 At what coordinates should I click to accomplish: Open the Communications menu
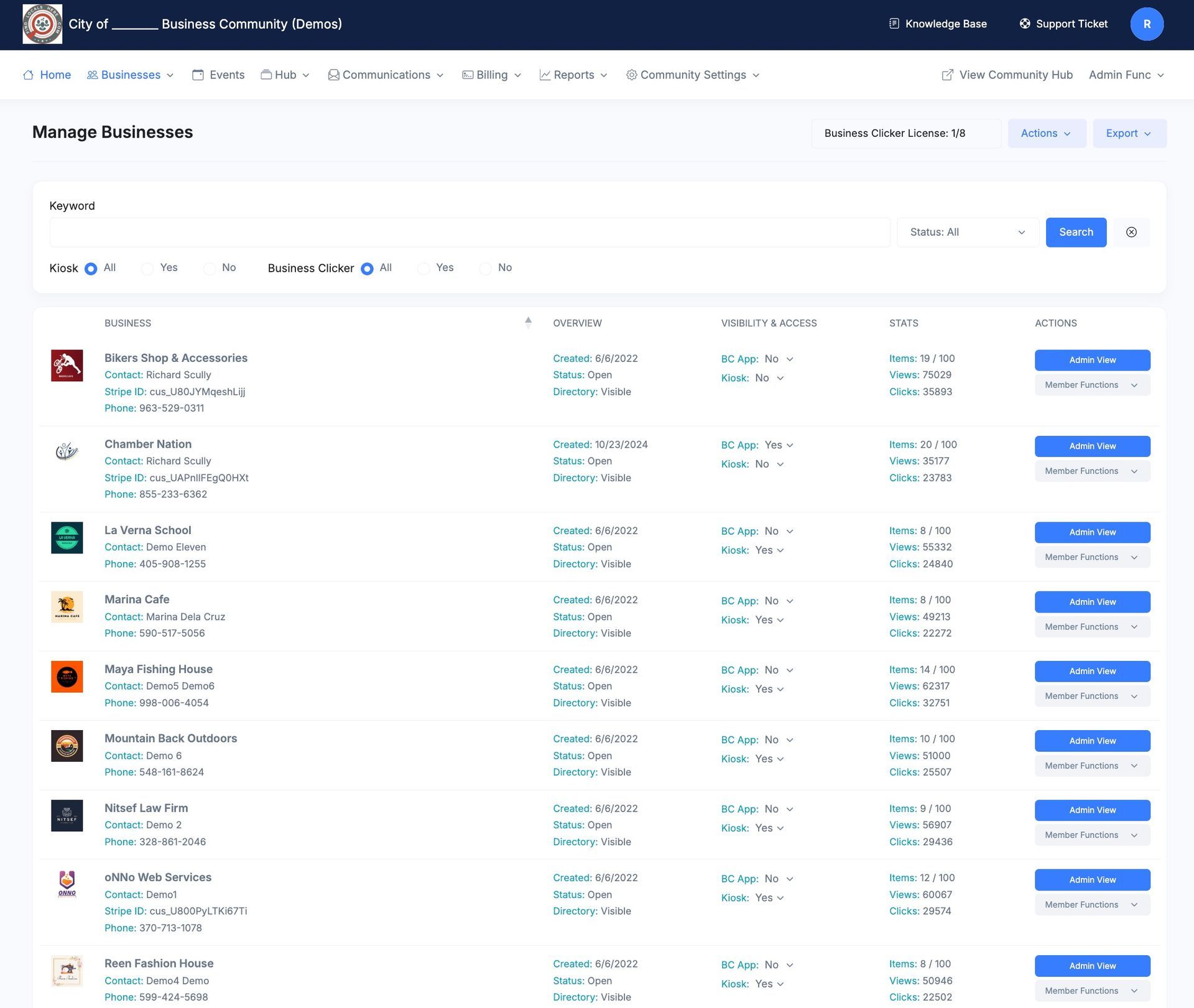[x=386, y=75]
